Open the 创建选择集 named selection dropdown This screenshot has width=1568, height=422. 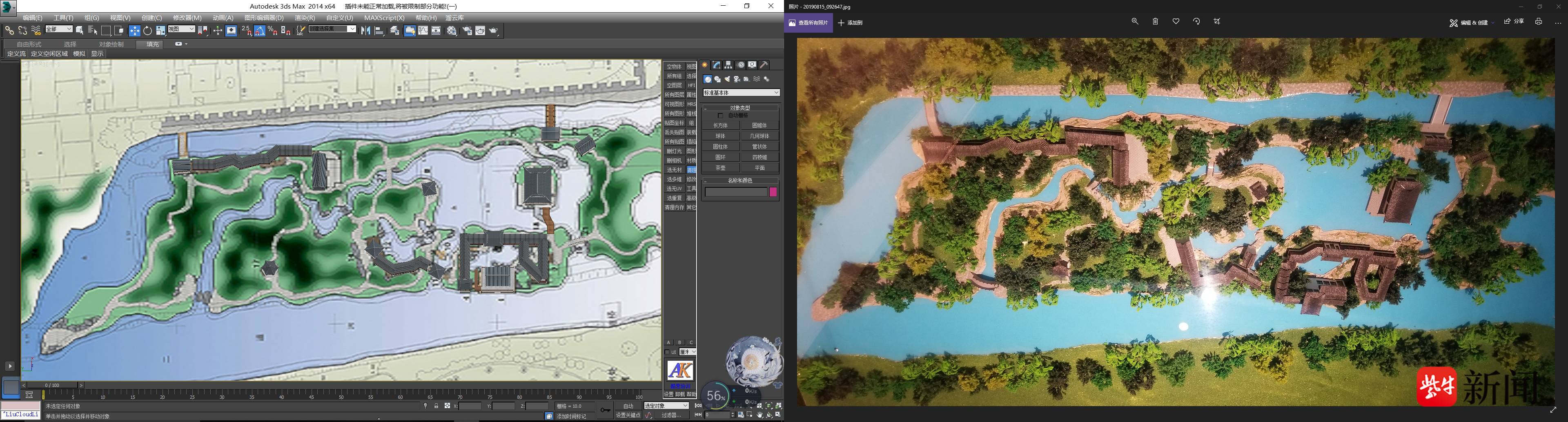click(332, 29)
